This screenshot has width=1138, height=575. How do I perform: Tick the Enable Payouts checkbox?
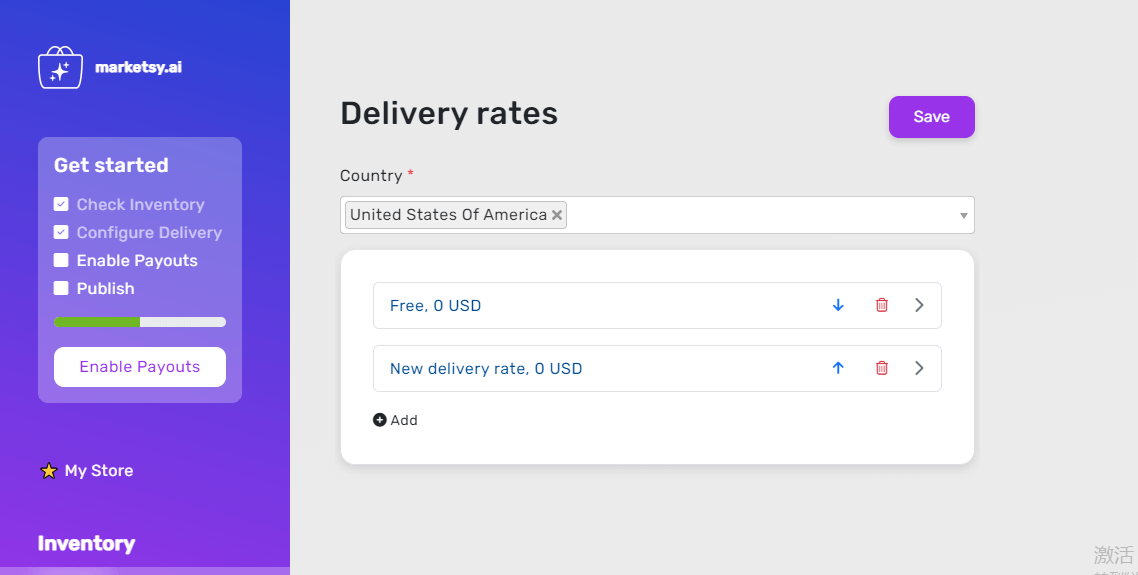click(x=61, y=260)
